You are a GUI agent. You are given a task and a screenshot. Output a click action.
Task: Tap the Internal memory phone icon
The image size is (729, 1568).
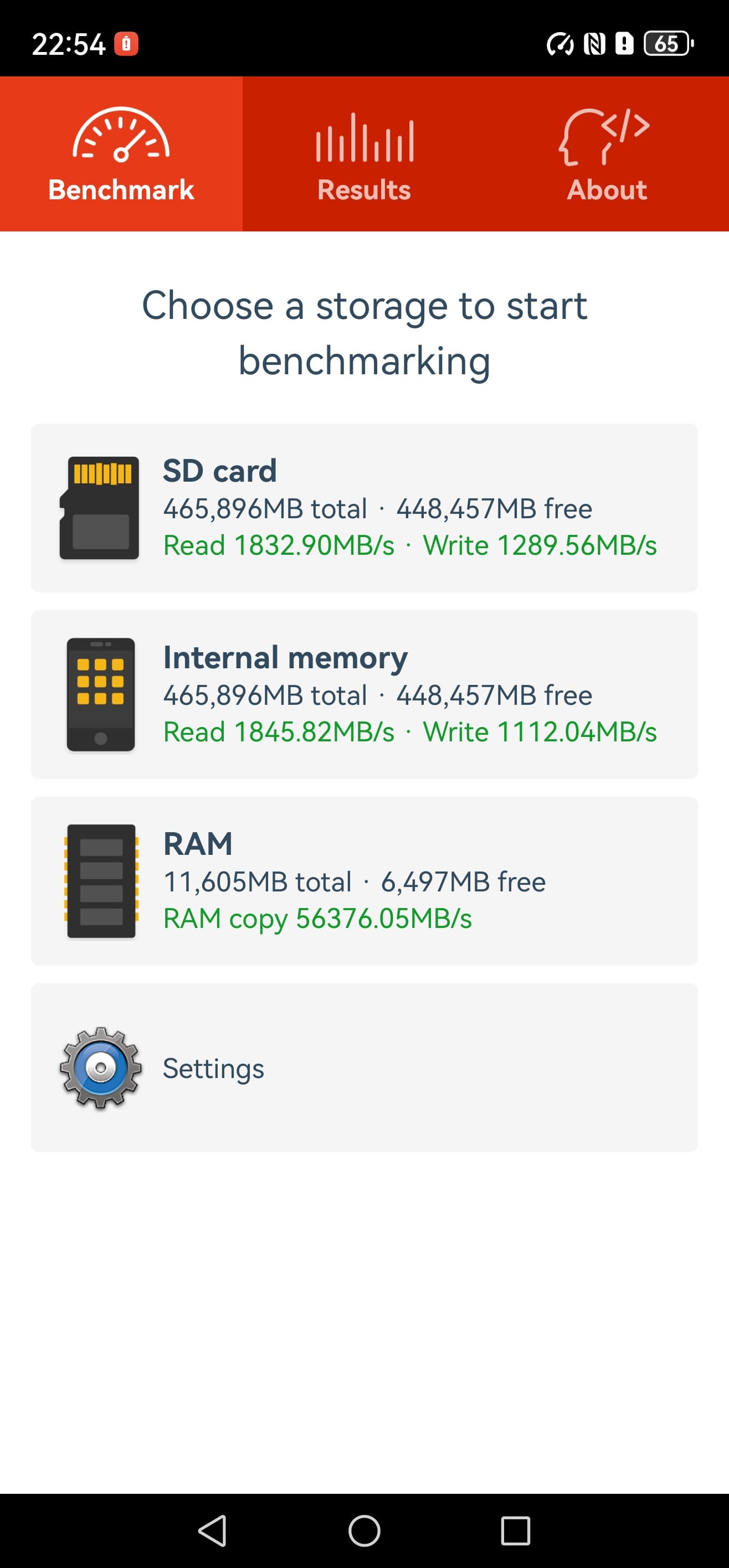click(x=100, y=694)
